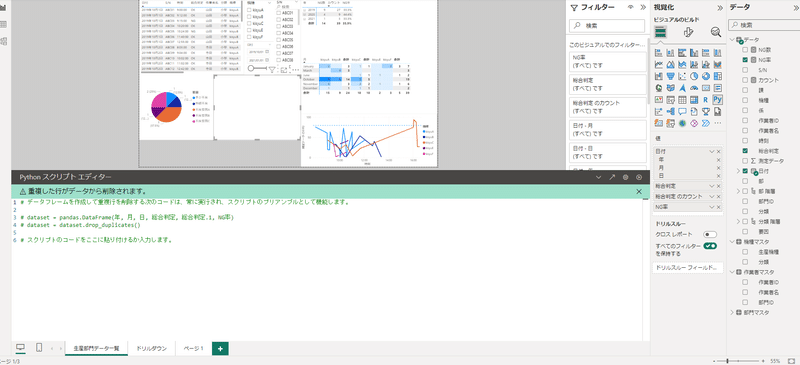Check the NG数 field checkbox
Image resolution: width=800 pixels, height=365 pixels.
coord(745,50)
